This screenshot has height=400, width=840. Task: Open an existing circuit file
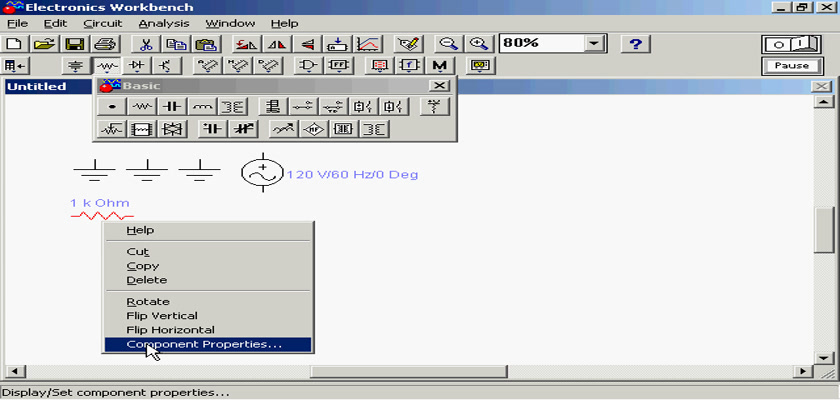(x=45, y=44)
